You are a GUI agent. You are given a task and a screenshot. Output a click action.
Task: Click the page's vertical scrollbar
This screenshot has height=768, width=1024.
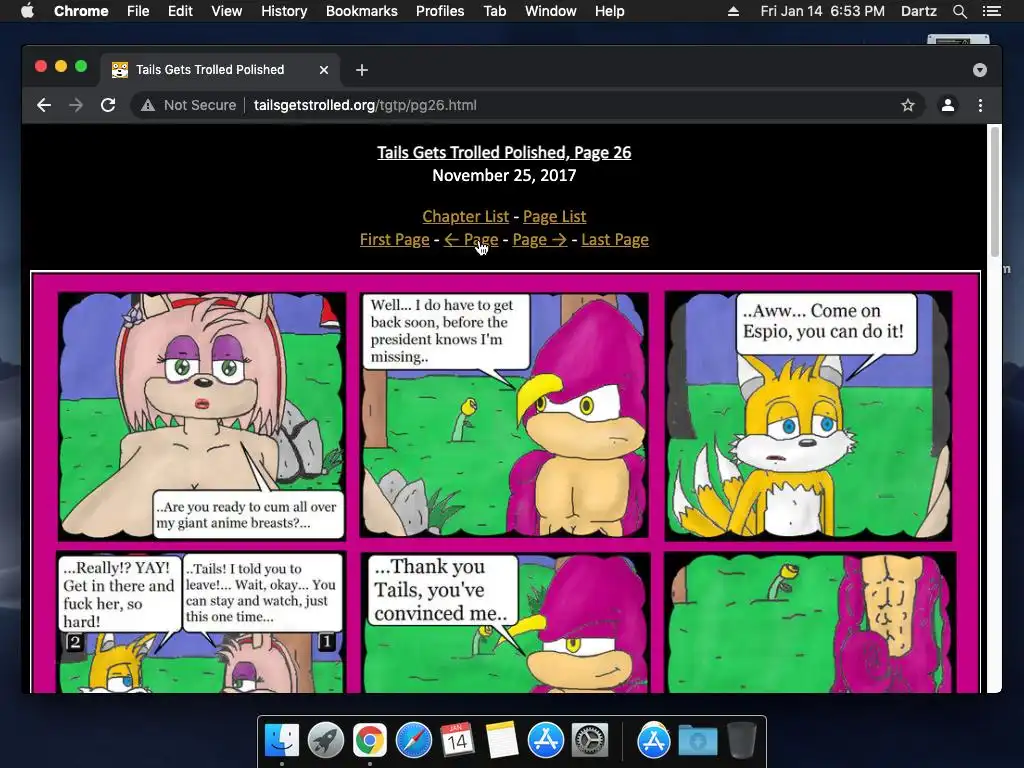point(995,192)
